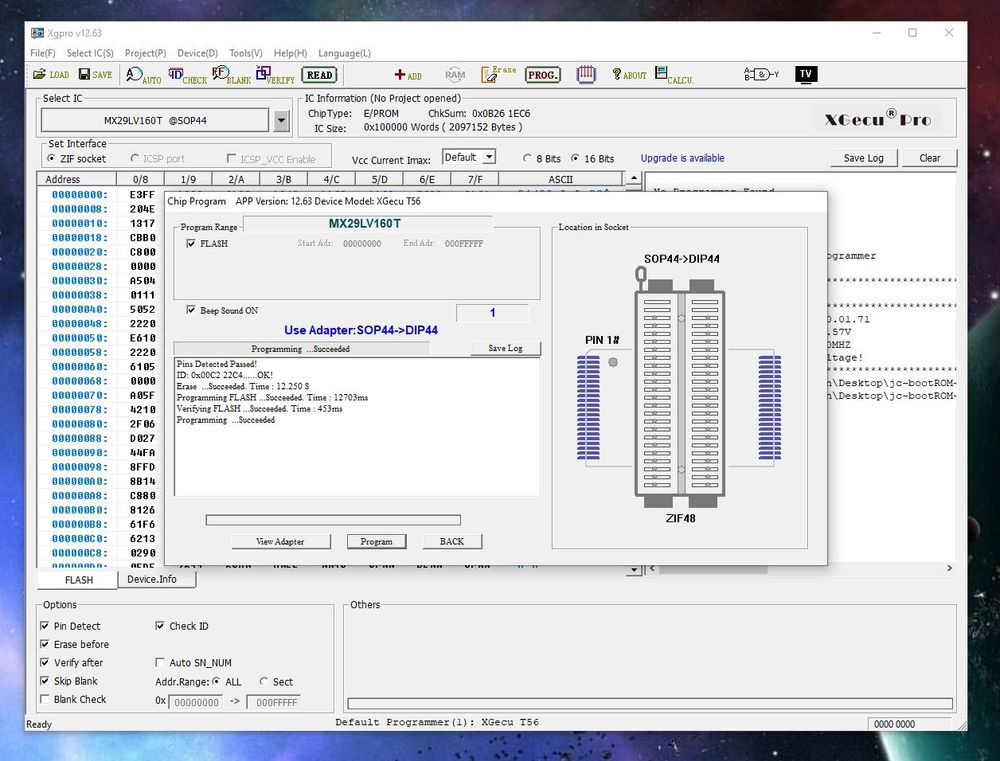Switch to the FLASH tab
Viewport: 1000px width, 761px height.
pos(78,580)
